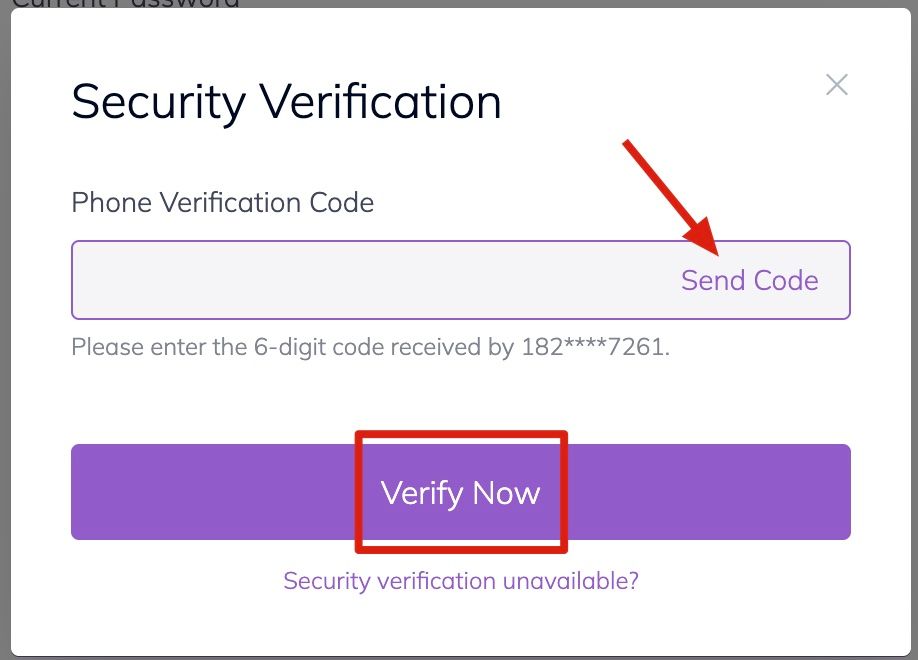Click the word Verify on the purple button
Viewport: 918px width, 660px height.
(421, 493)
